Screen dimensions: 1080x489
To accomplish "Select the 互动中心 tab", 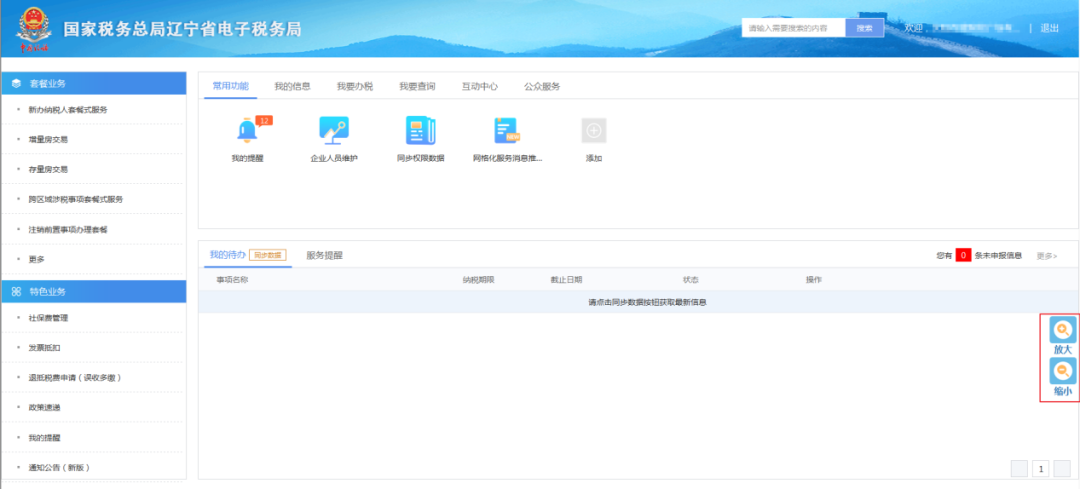I will (479, 86).
